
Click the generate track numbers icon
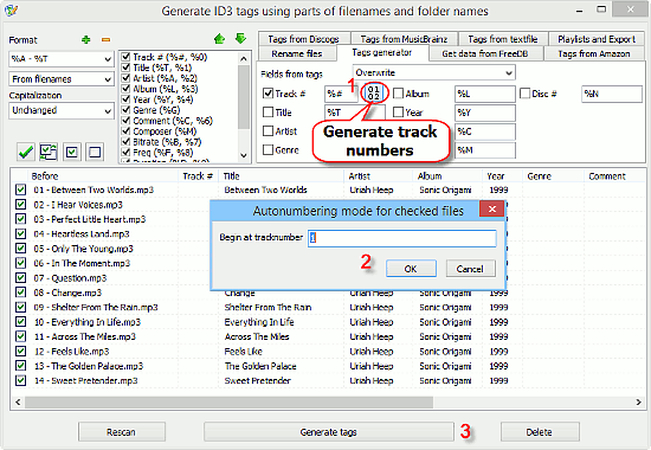[x=371, y=94]
